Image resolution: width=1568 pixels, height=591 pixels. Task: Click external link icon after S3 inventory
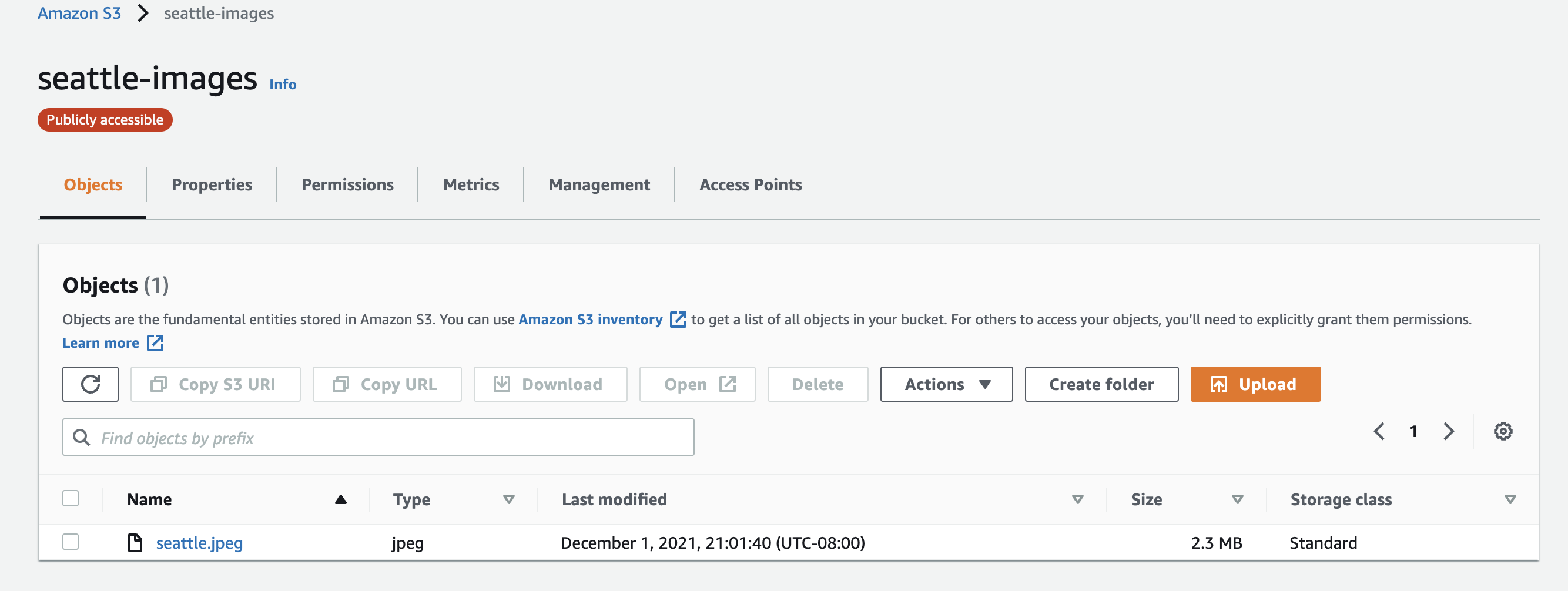tap(678, 320)
